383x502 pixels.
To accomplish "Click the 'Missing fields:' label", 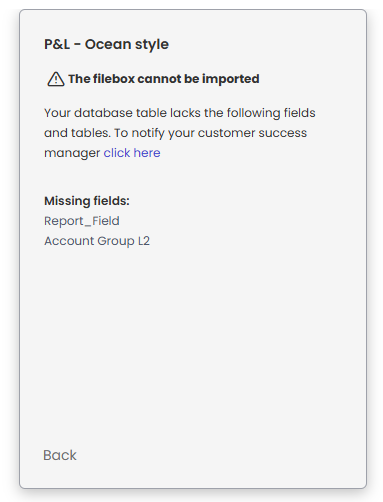I will point(87,201).
